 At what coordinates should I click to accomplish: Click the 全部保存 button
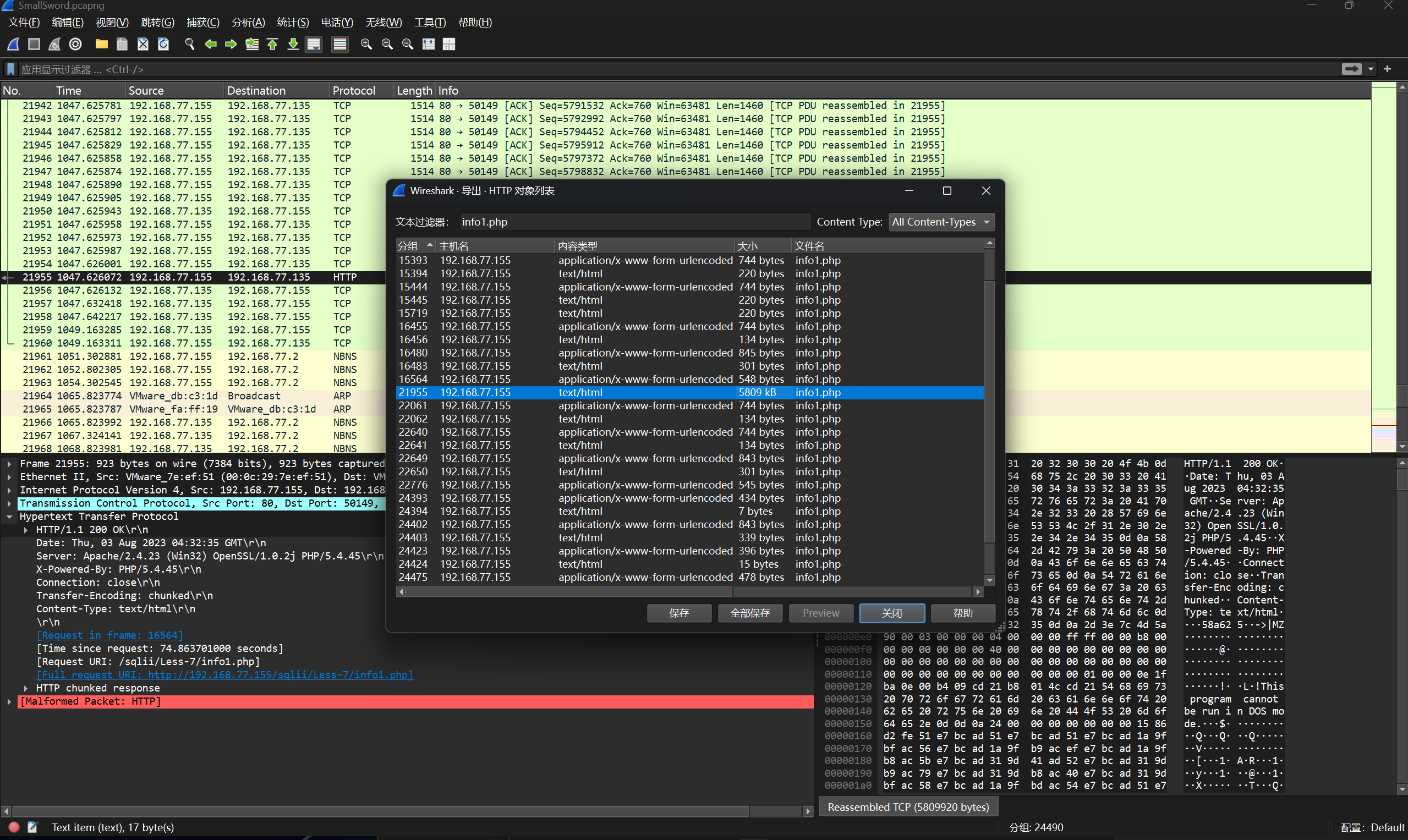click(x=749, y=613)
